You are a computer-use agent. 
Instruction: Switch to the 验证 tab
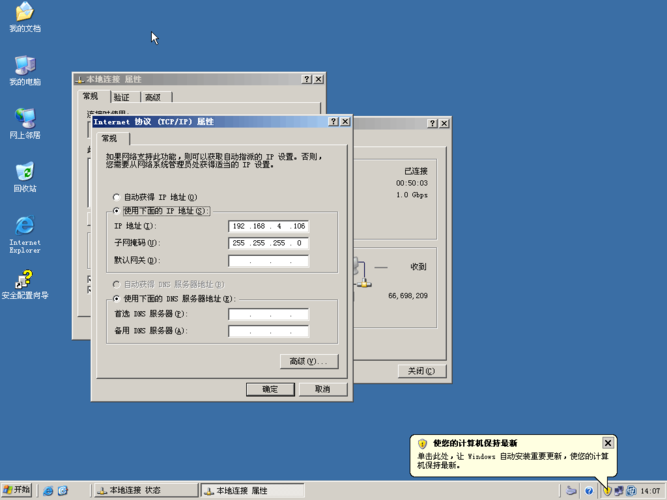pyautogui.click(x=121, y=97)
